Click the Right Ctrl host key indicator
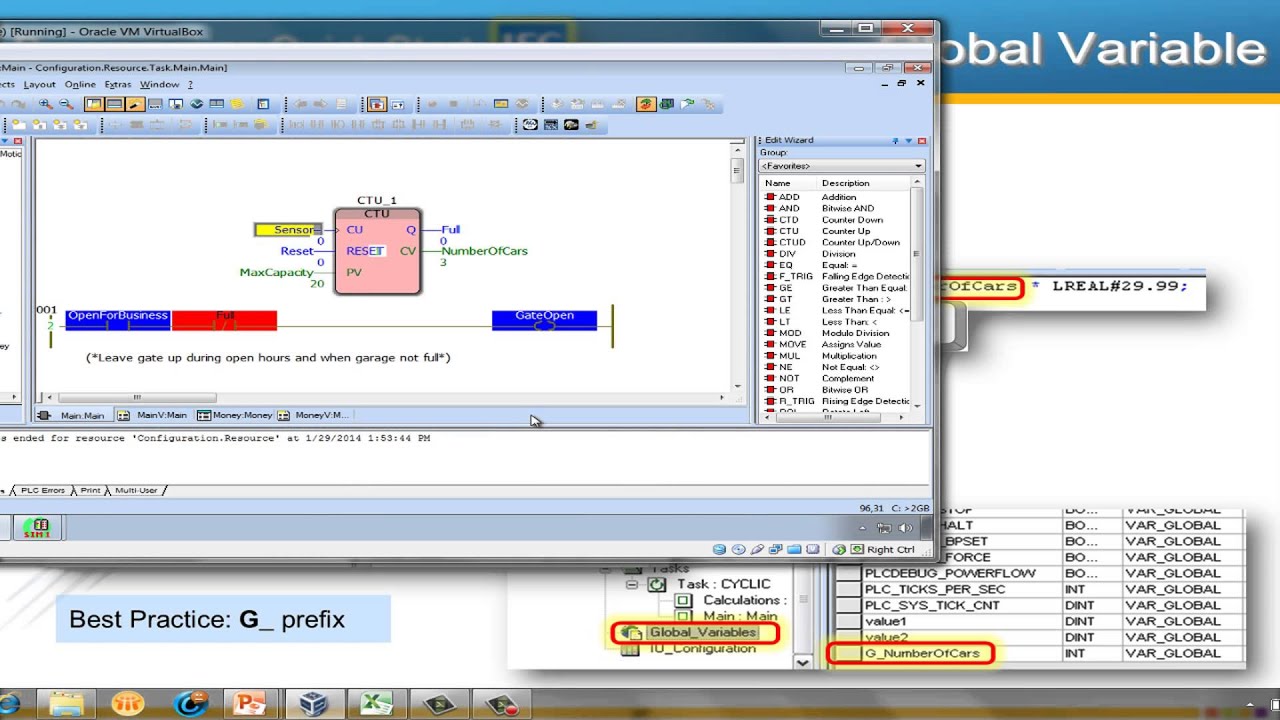 tap(891, 549)
